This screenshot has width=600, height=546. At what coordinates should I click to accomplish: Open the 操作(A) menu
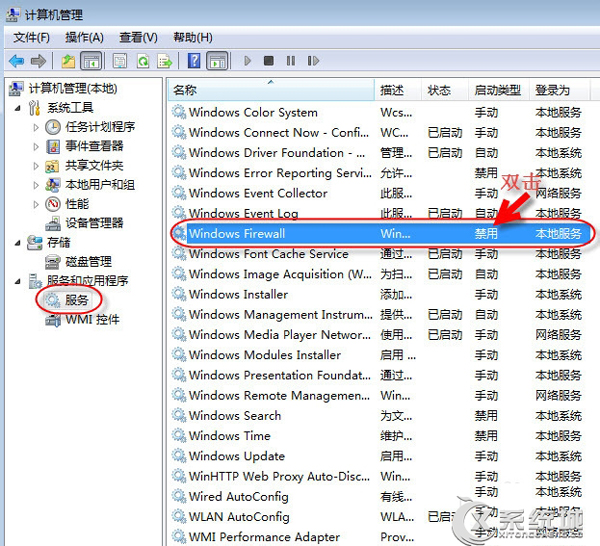[84, 37]
